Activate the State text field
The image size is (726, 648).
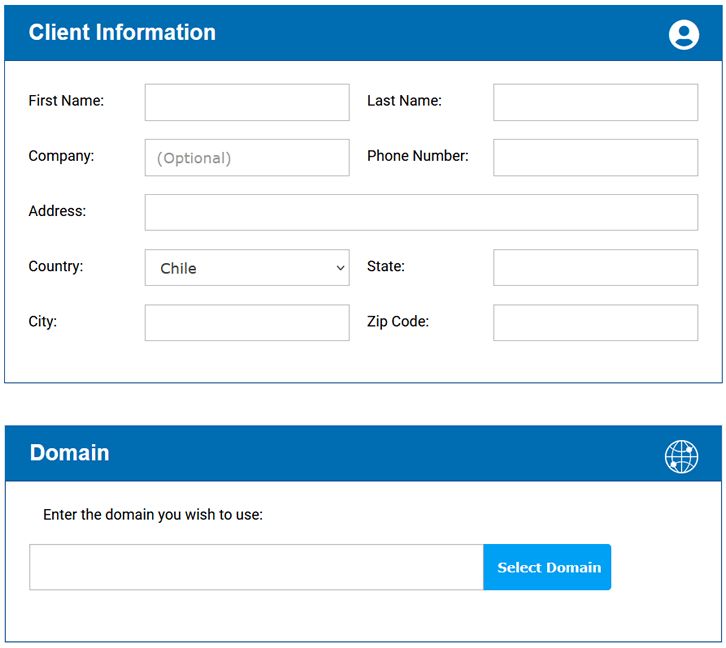(x=595, y=268)
